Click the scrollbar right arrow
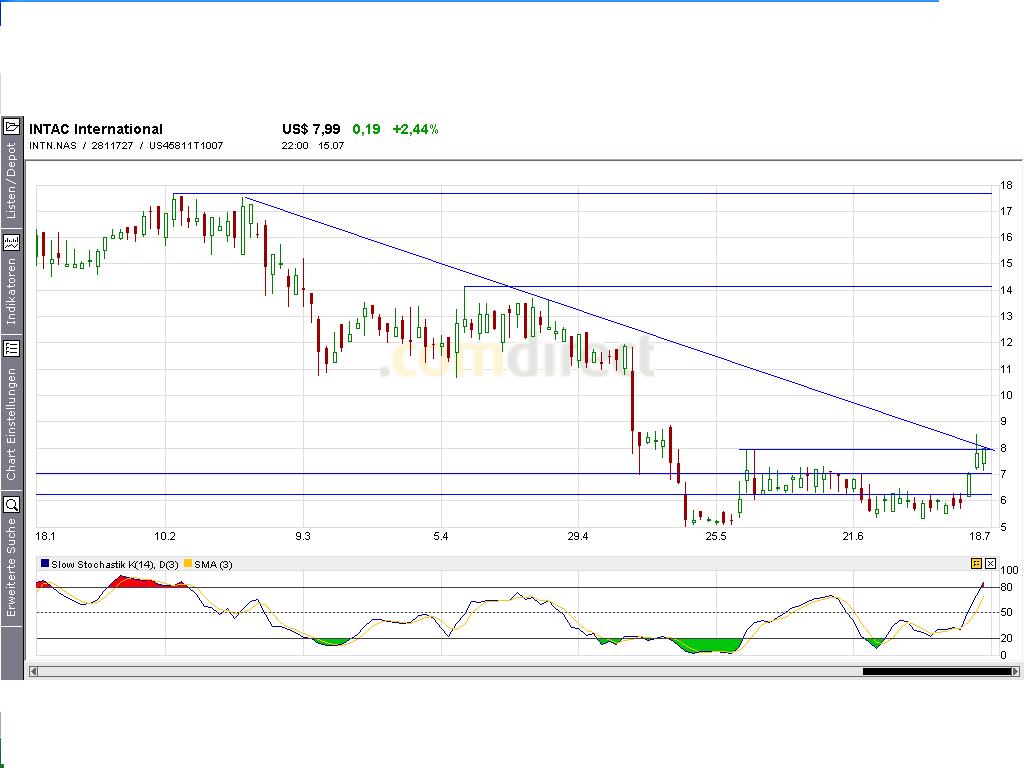Screen dimensions: 1024x768 click(x=1015, y=671)
